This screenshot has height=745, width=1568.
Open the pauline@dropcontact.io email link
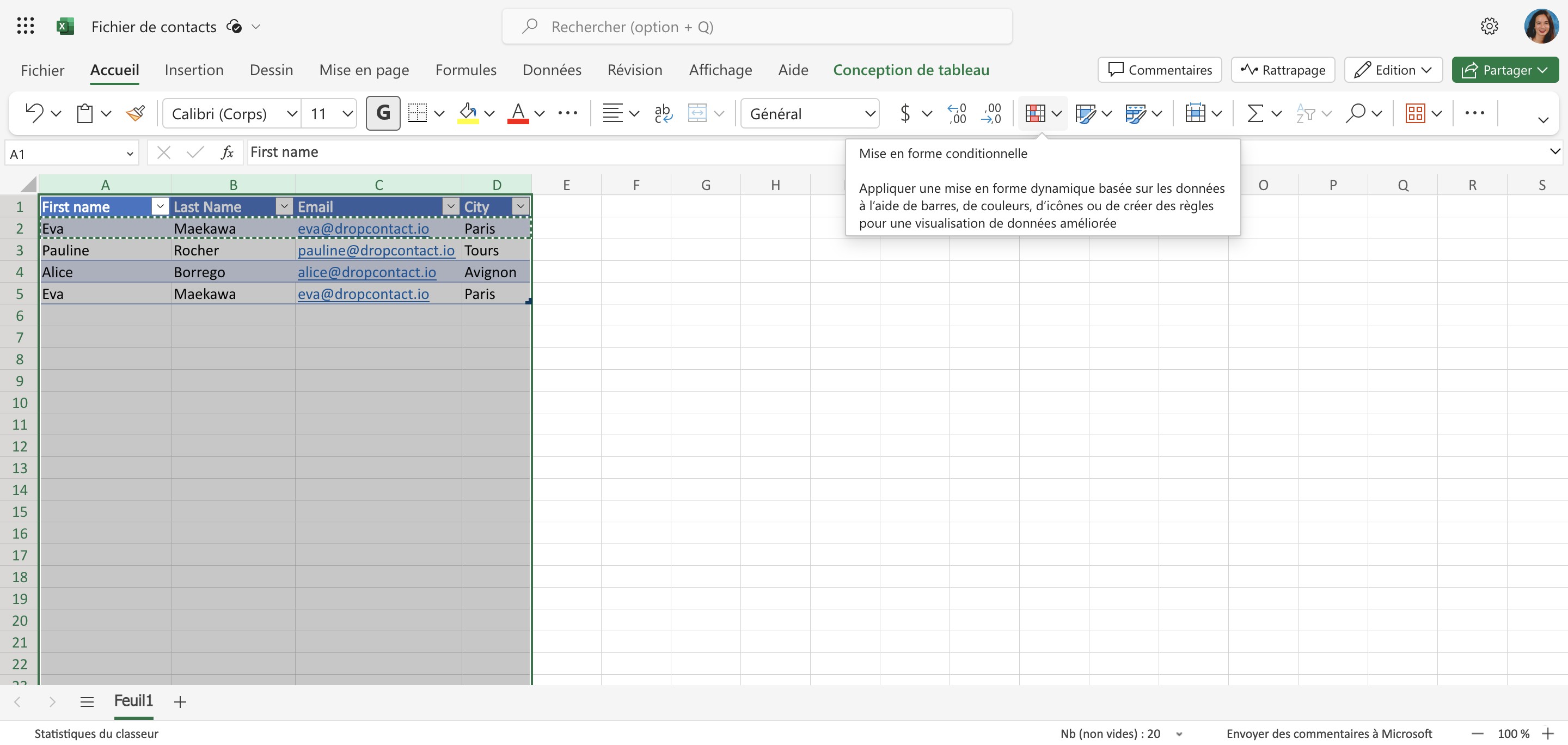pyautogui.click(x=376, y=251)
